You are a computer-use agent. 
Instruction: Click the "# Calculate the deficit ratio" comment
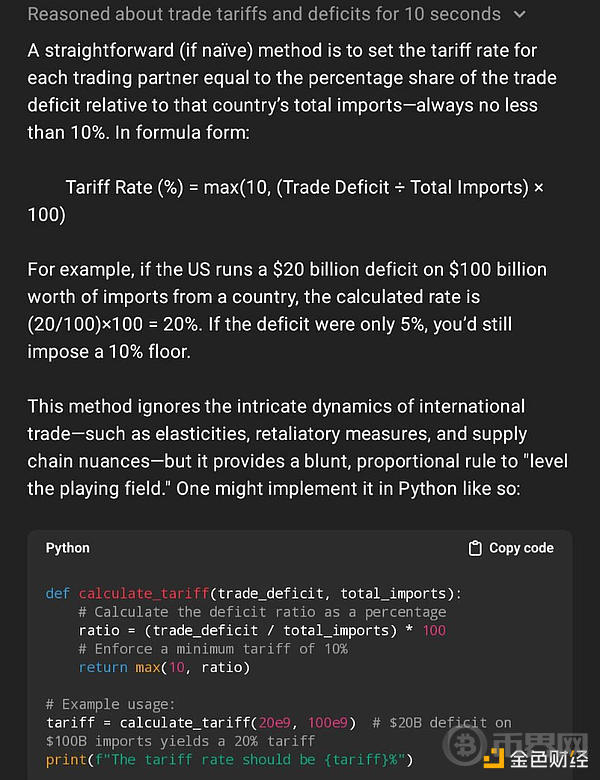(262, 612)
